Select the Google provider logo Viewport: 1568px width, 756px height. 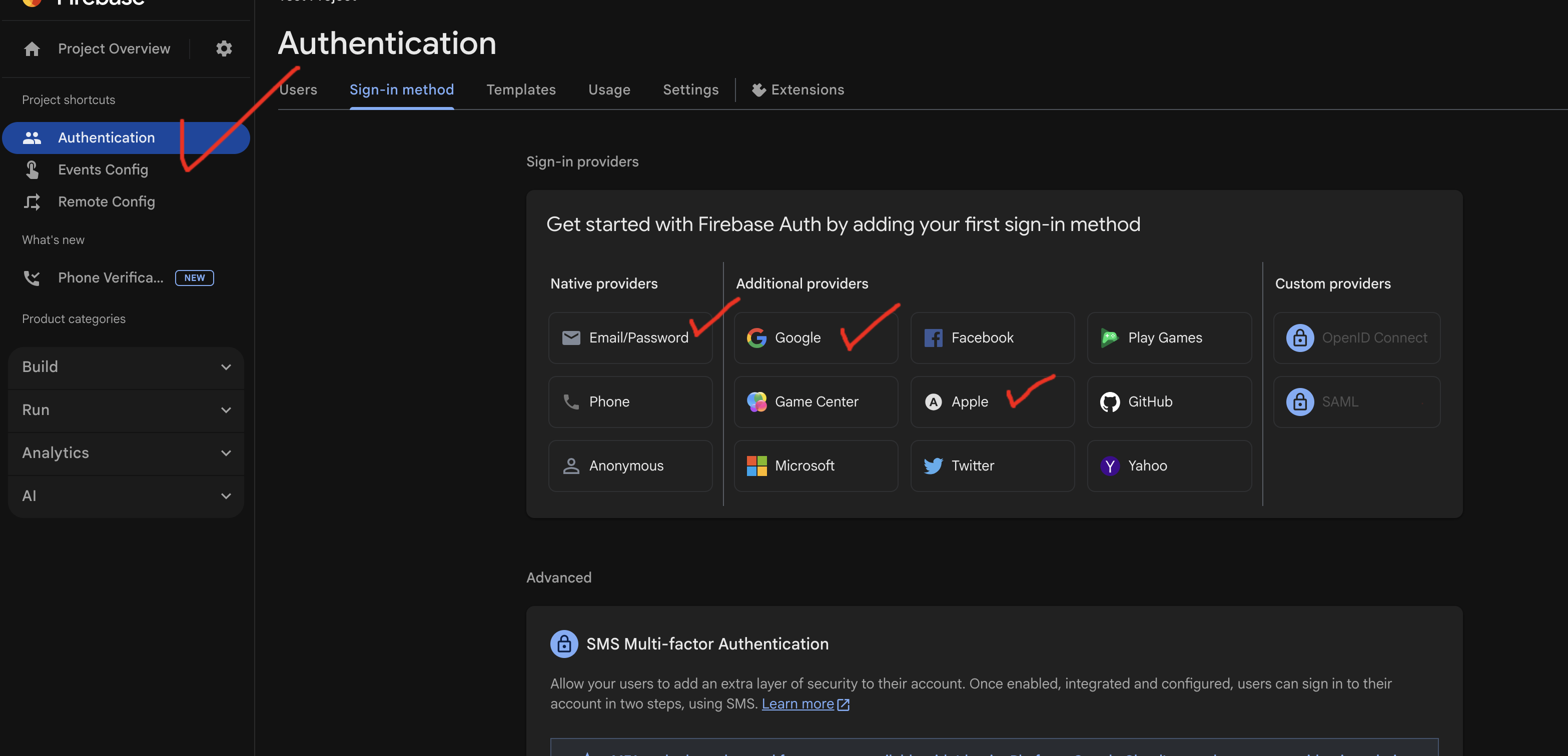click(x=756, y=337)
